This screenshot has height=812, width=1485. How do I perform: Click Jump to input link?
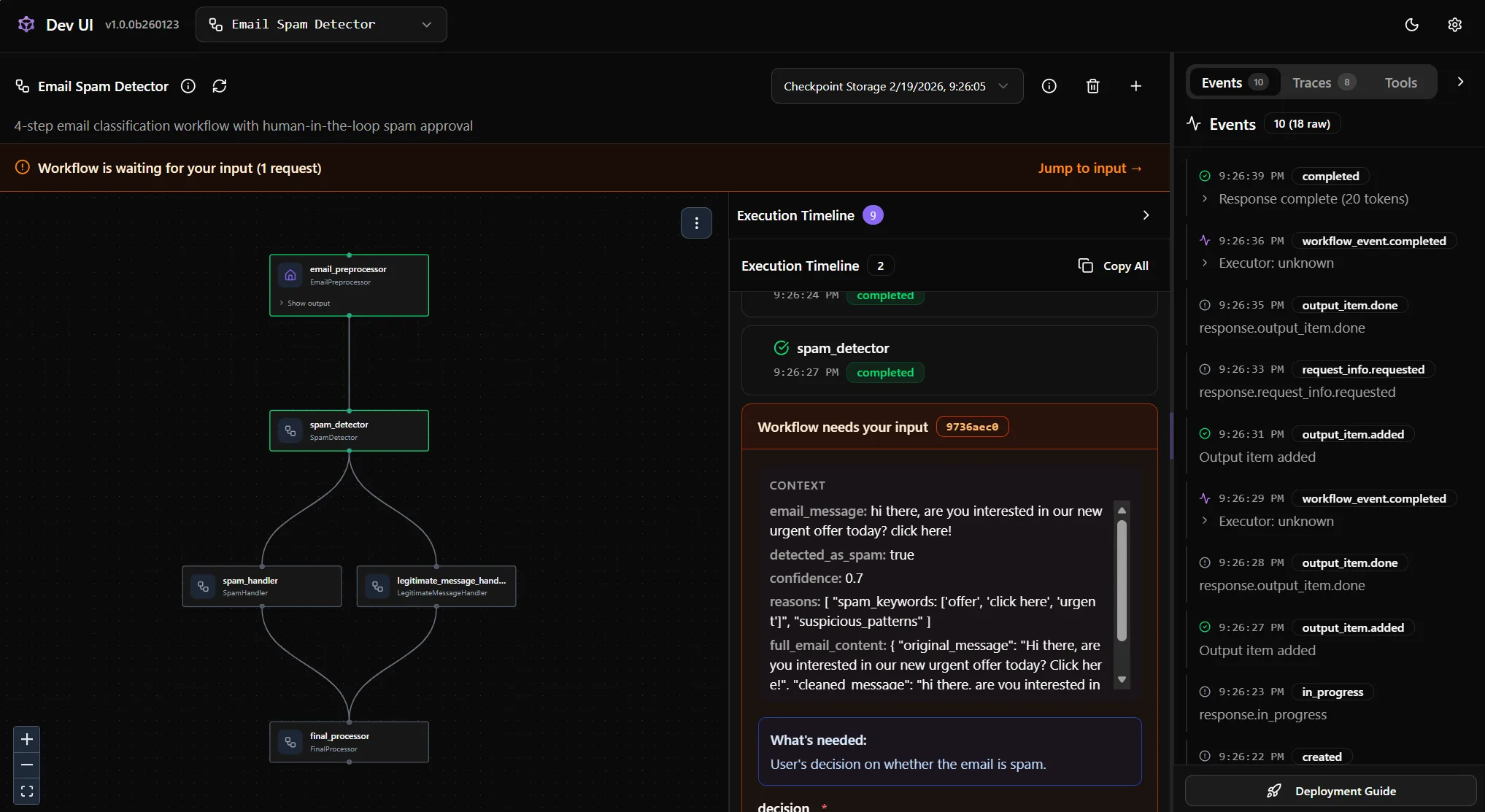tap(1089, 169)
